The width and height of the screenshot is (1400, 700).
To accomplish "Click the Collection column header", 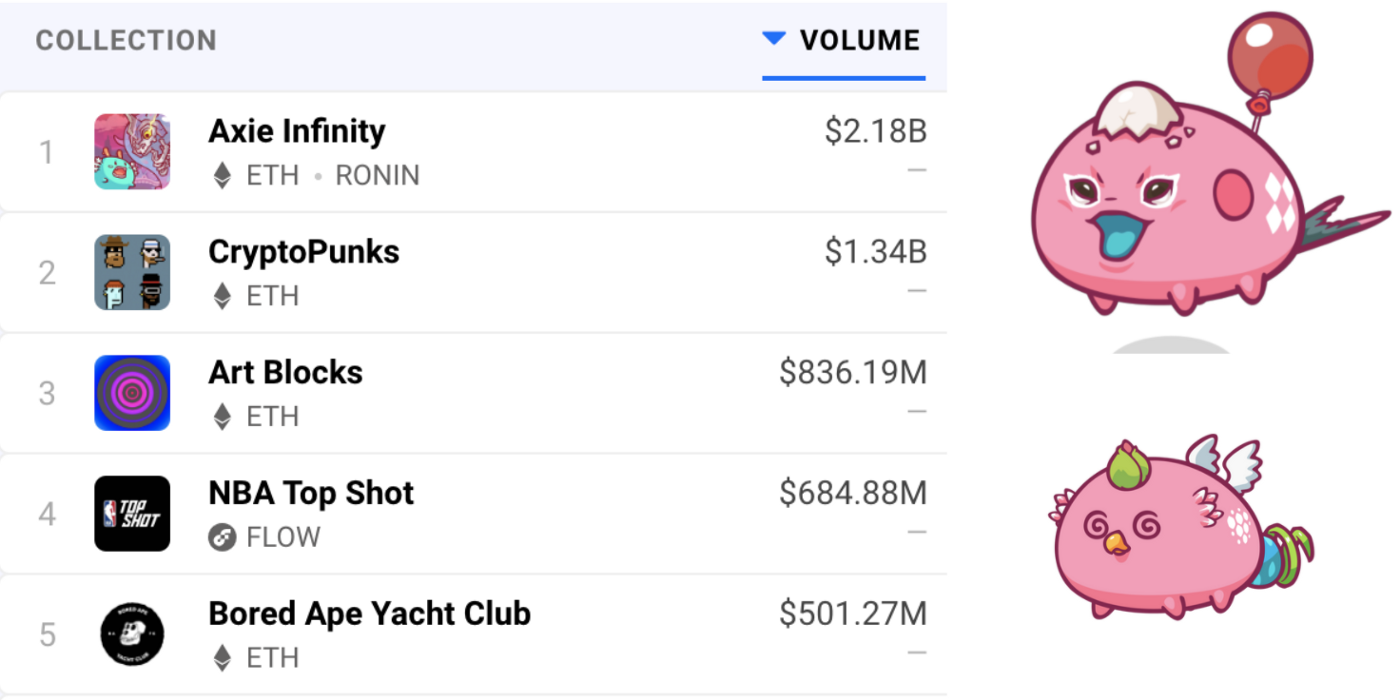I will point(126,41).
